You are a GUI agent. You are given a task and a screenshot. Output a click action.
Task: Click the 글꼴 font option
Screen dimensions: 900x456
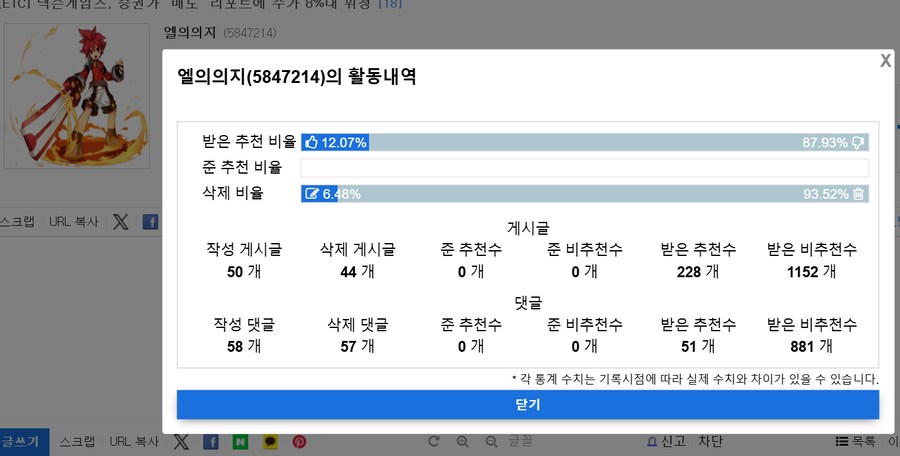pyautogui.click(x=521, y=441)
